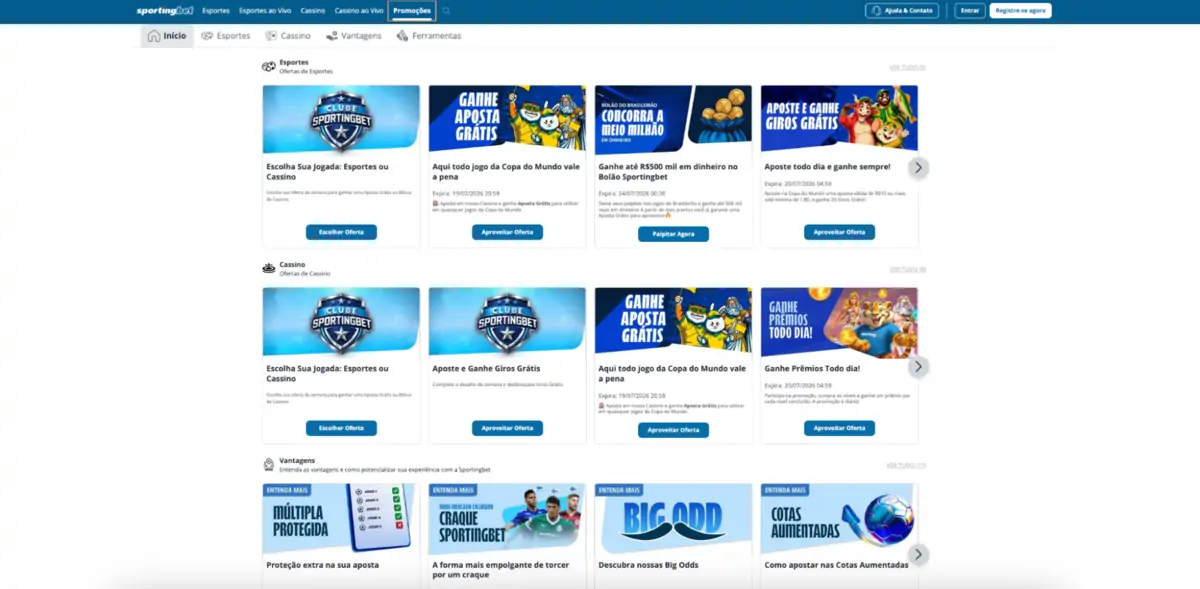The image size is (1200, 589).
Task: Select the Início home tab
Action: [x=167, y=36]
